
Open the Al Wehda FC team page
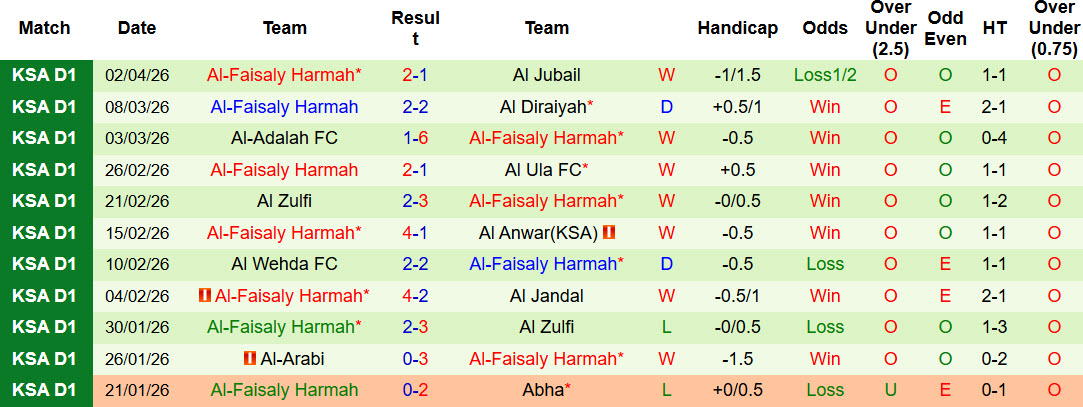click(285, 264)
